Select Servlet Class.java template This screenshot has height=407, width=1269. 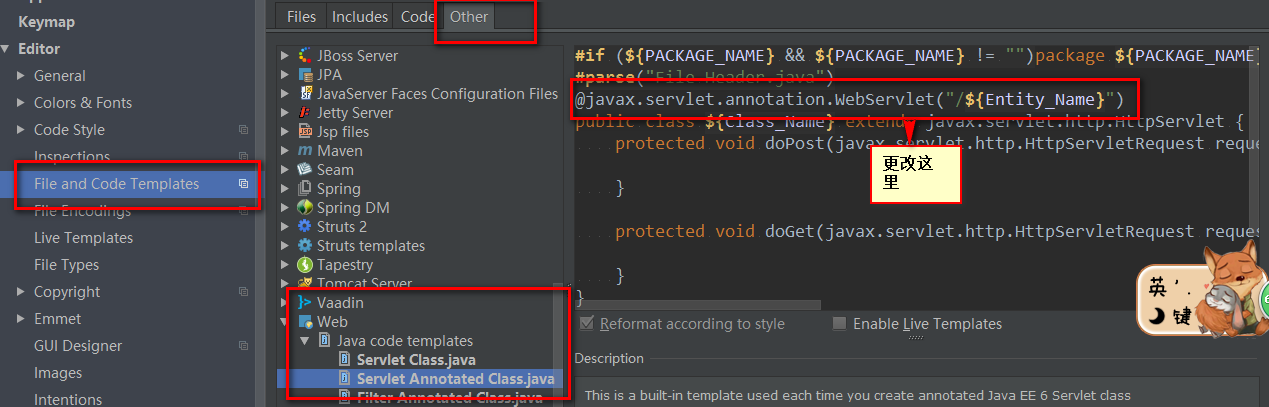(416, 360)
